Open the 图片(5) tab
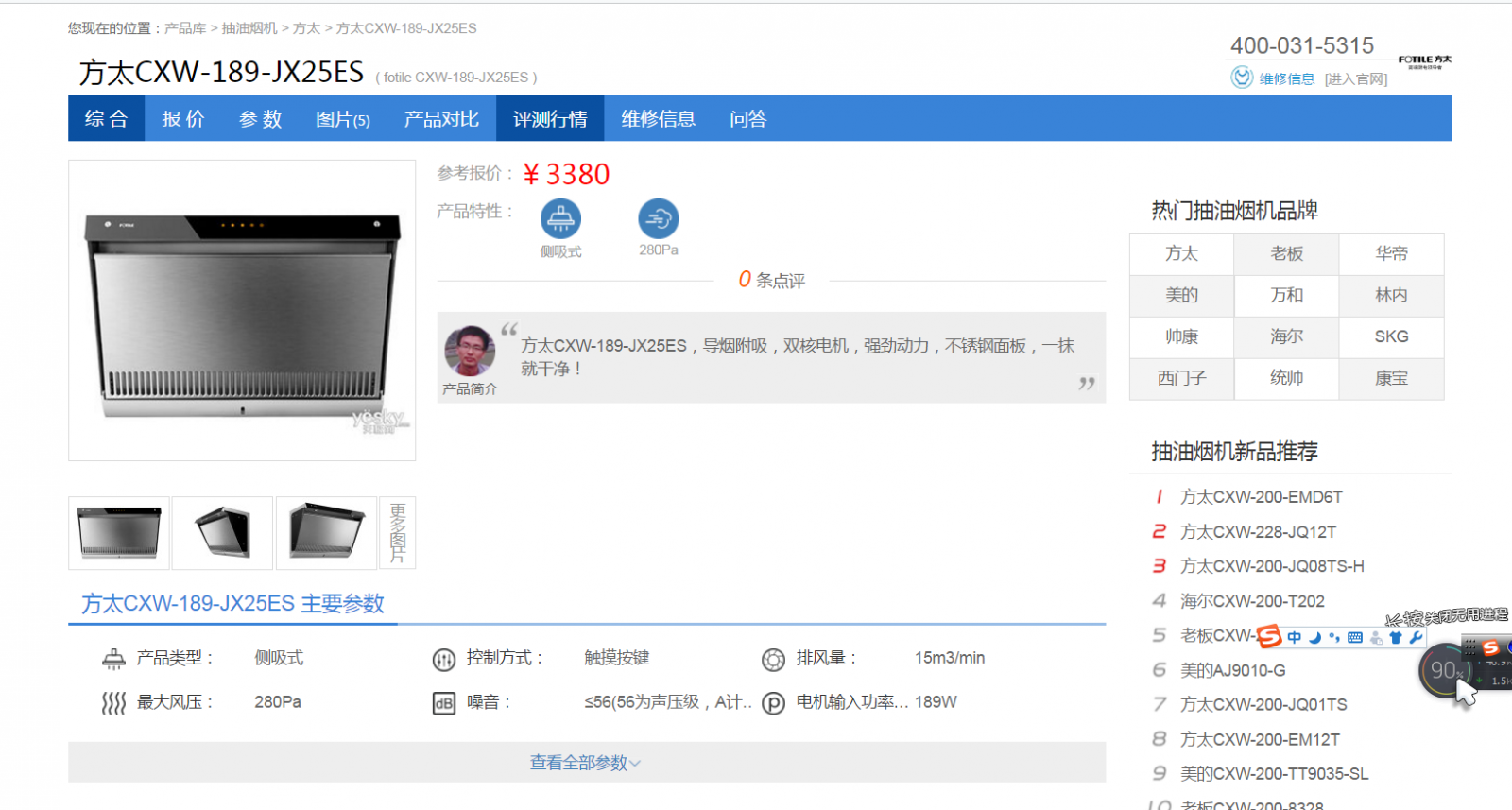The image size is (1512, 810). point(343,118)
